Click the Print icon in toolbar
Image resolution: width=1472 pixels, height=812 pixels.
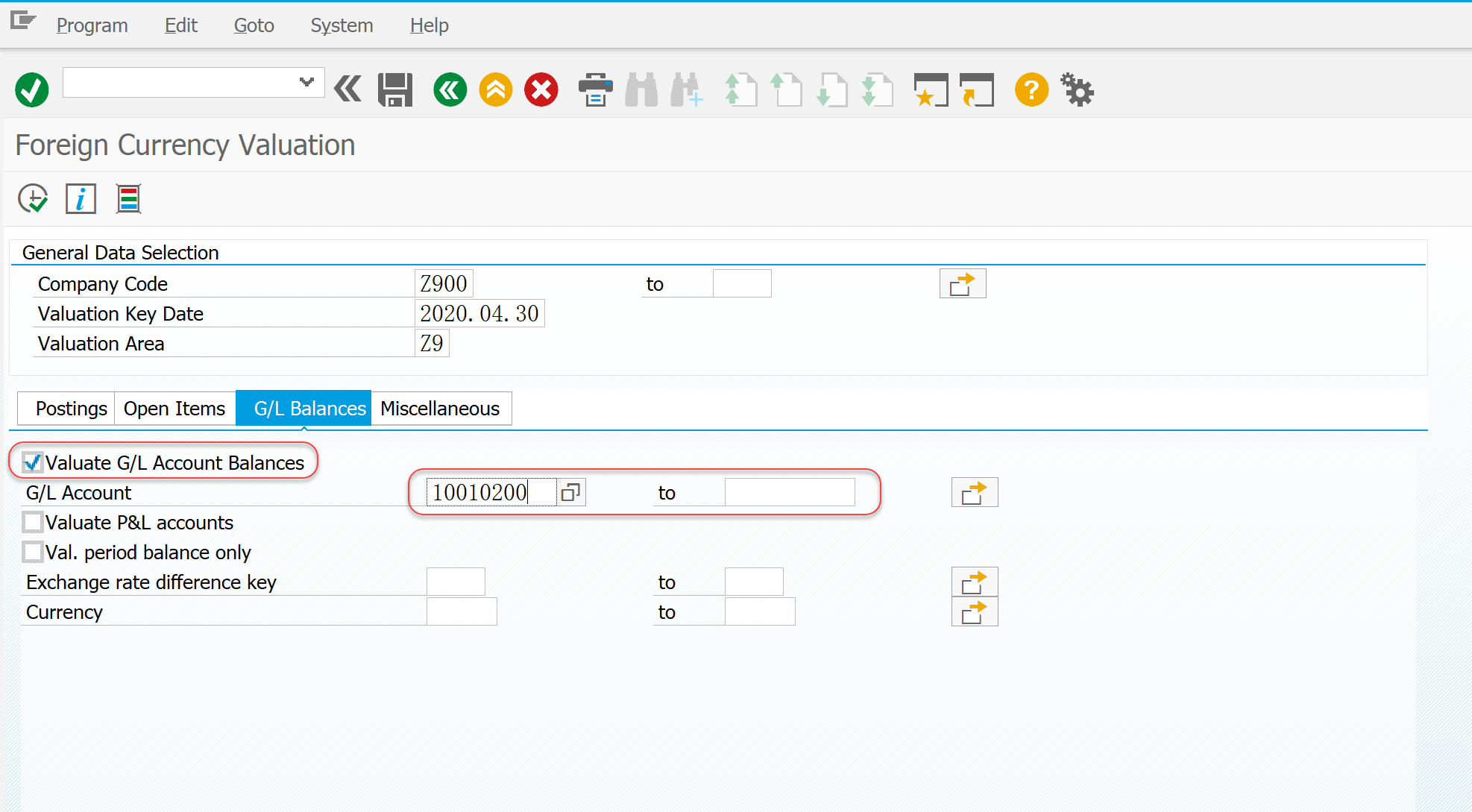(595, 90)
